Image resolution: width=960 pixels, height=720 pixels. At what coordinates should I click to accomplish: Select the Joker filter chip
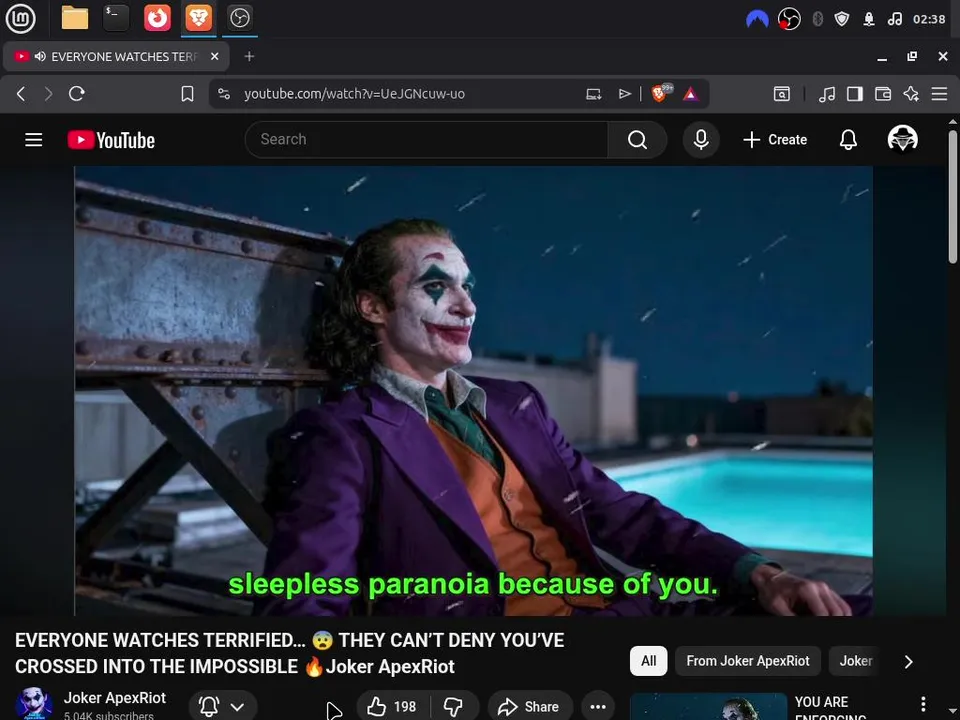point(855,661)
